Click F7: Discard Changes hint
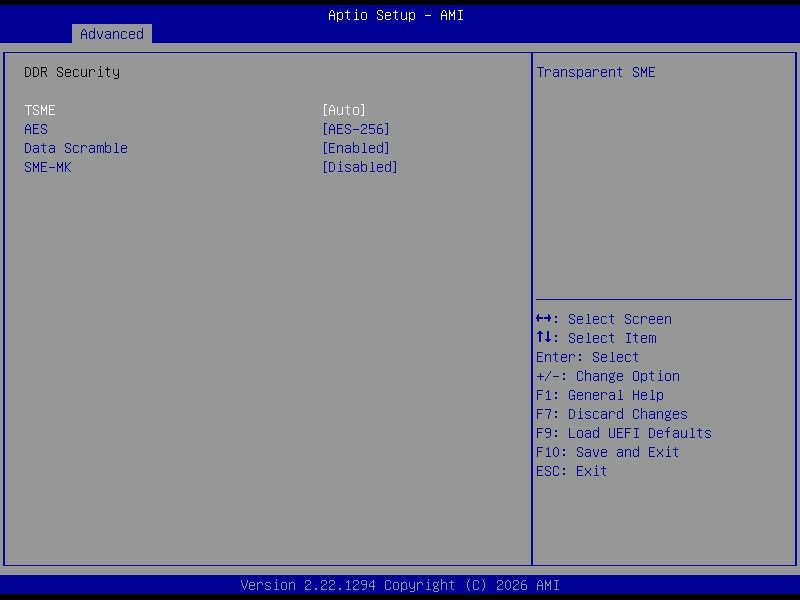This screenshot has height=600, width=800. tap(612, 414)
